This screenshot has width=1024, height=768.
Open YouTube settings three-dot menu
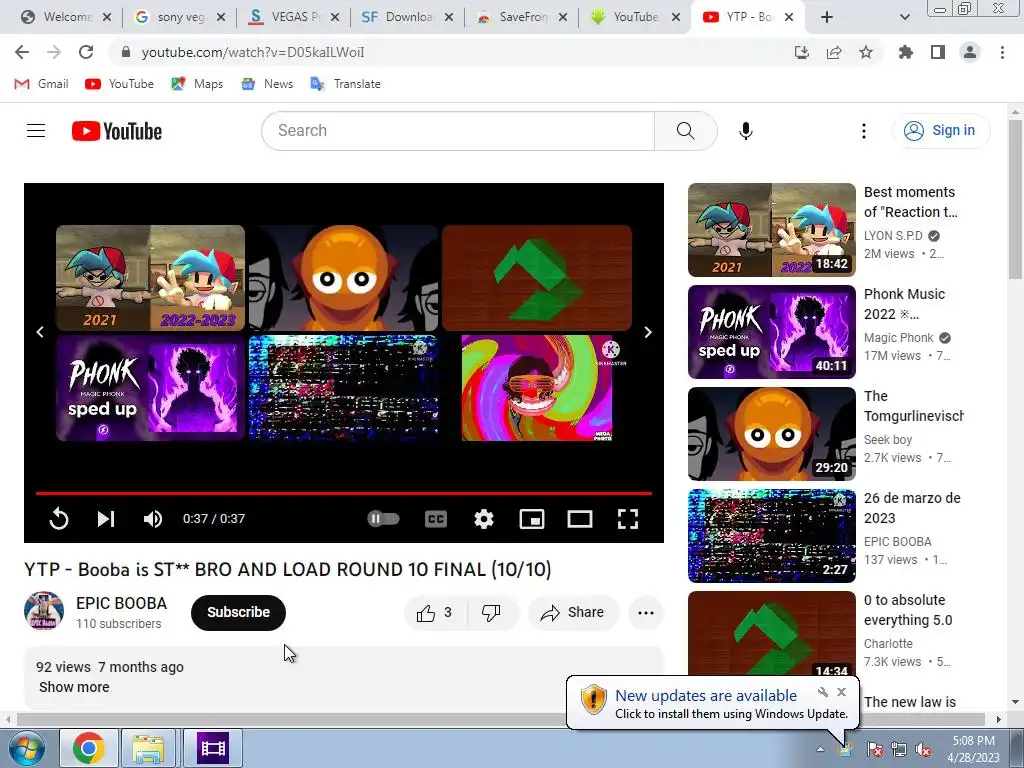coord(863,131)
